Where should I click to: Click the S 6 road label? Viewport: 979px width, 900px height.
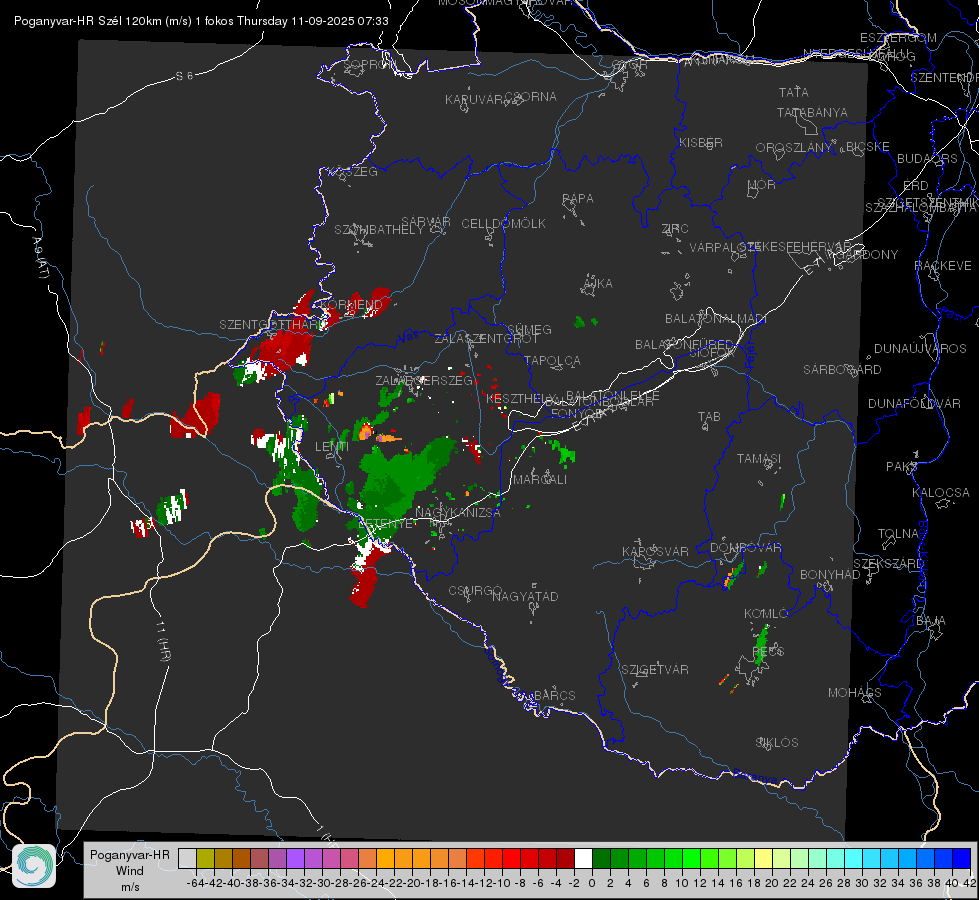pyautogui.click(x=184, y=76)
